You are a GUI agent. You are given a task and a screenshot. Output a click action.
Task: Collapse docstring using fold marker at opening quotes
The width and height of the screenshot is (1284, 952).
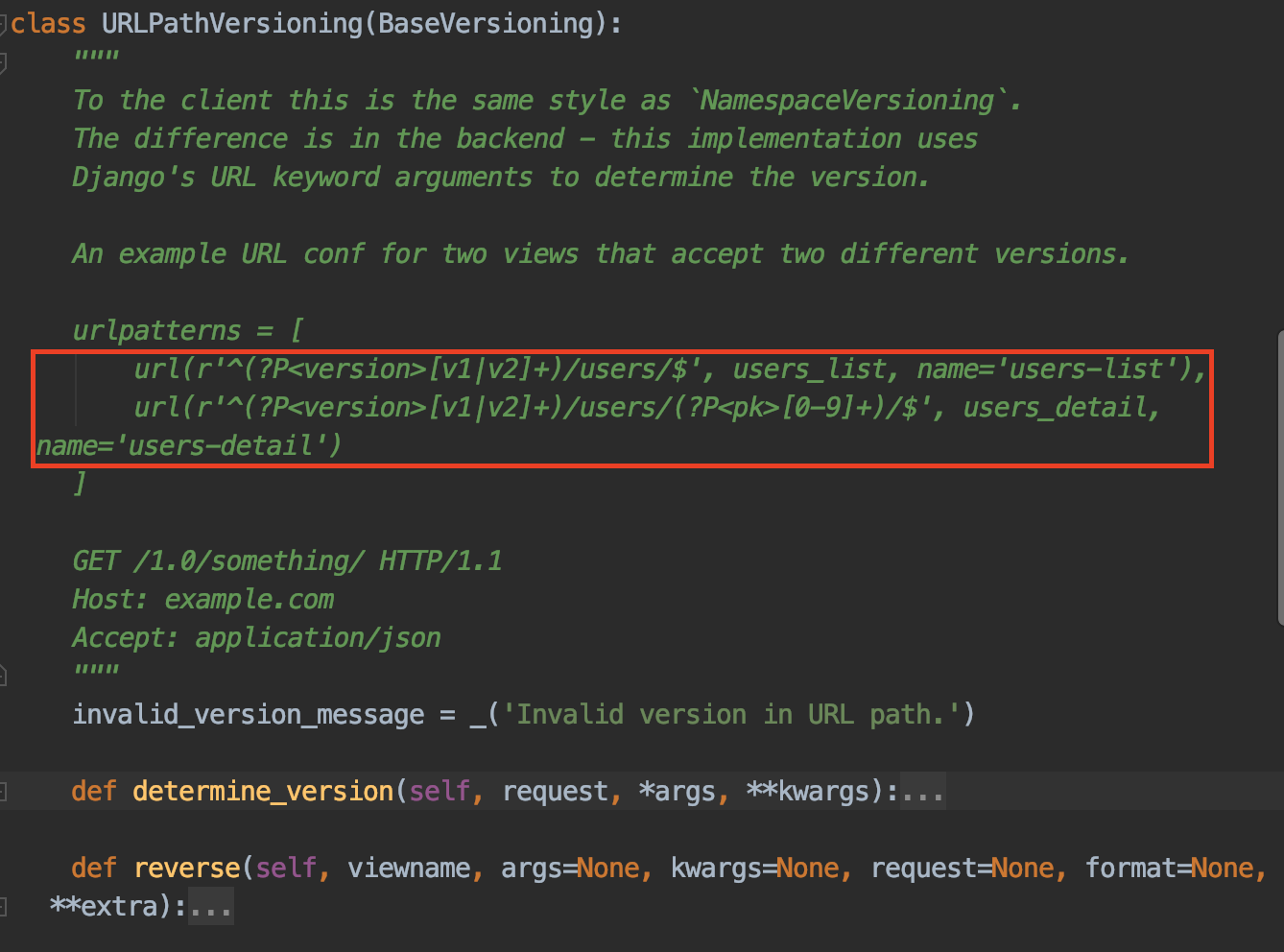(x=4, y=62)
